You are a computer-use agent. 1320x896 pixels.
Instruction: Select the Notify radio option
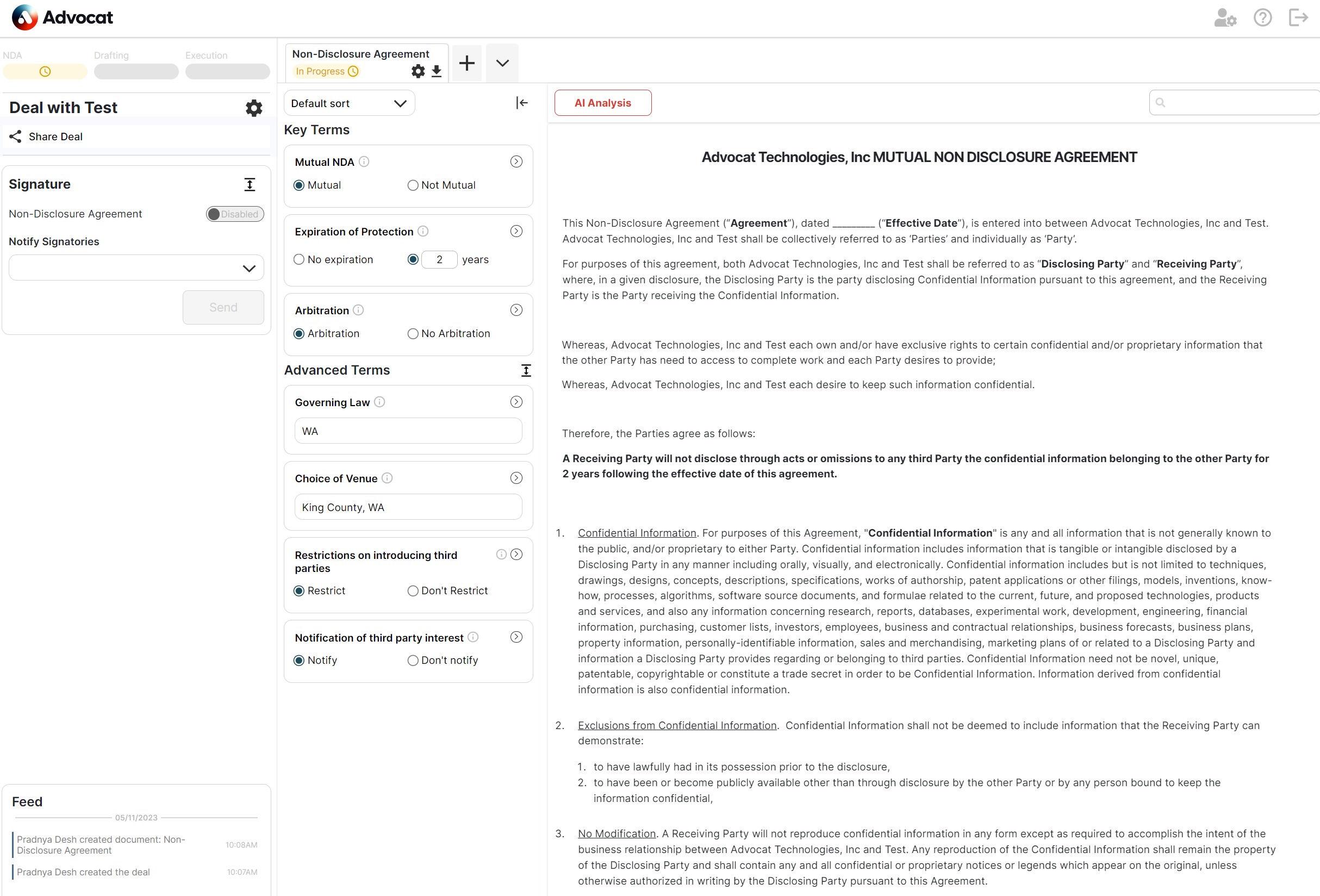(299, 661)
